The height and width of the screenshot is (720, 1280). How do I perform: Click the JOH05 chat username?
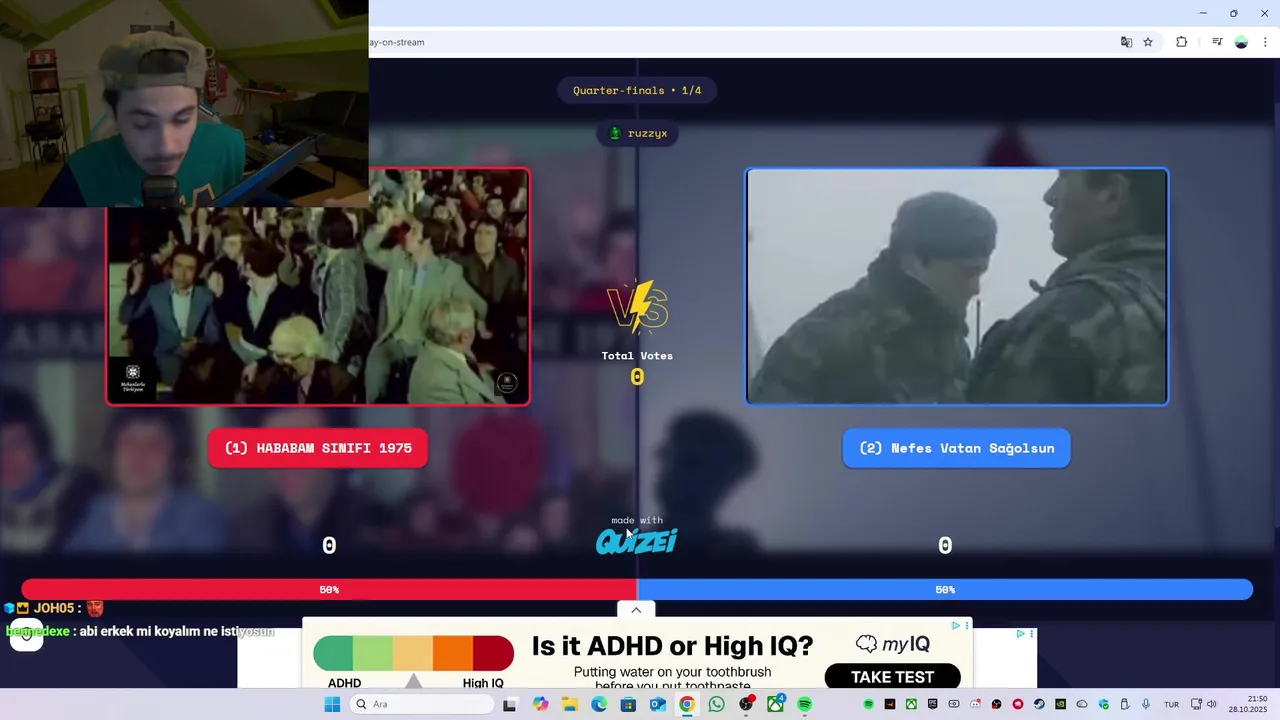55,608
